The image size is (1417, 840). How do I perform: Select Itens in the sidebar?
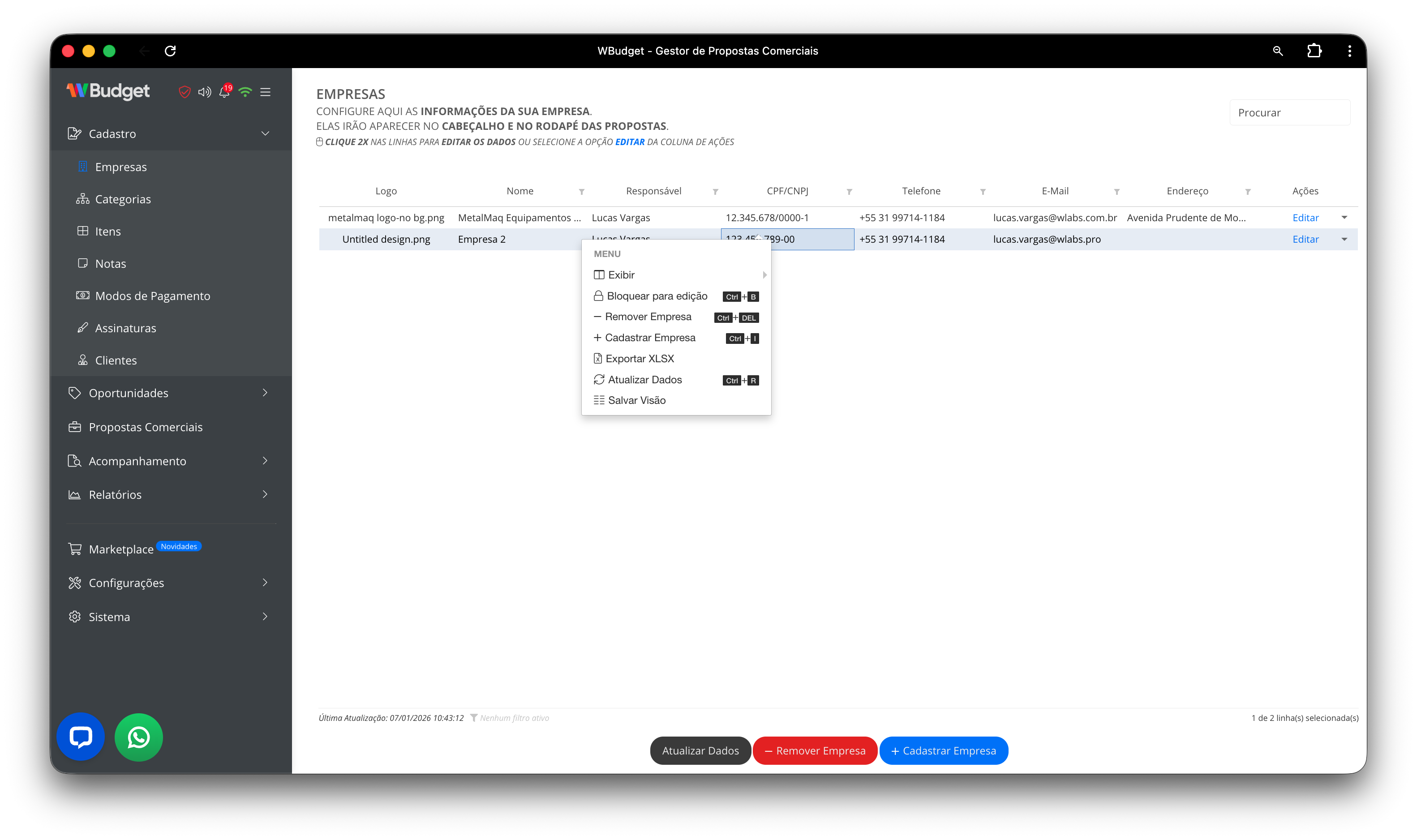tap(108, 231)
